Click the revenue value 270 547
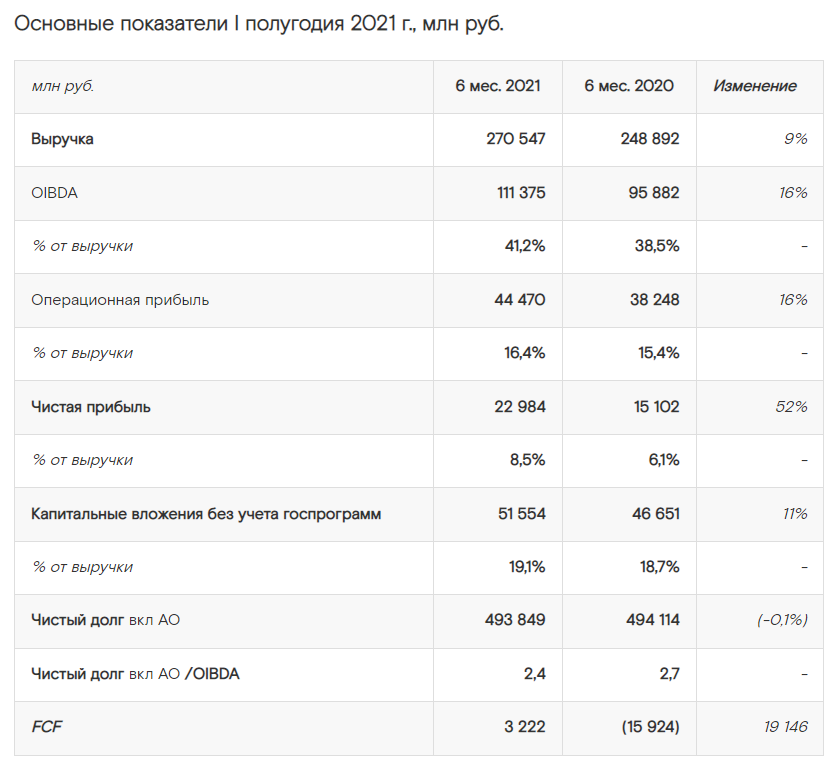 [516, 139]
